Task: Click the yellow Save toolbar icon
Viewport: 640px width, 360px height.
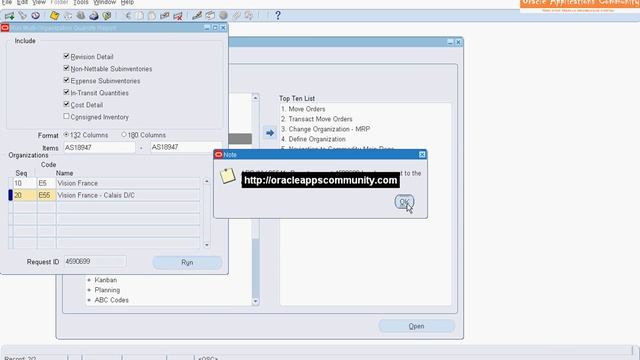Action: point(54,16)
